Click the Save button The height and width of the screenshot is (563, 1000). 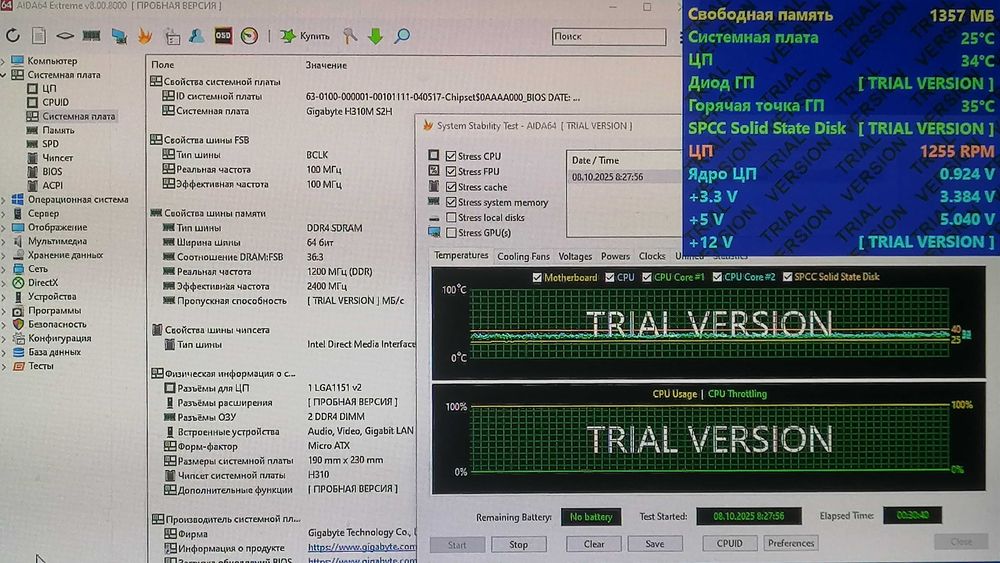pyautogui.click(x=654, y=544)
